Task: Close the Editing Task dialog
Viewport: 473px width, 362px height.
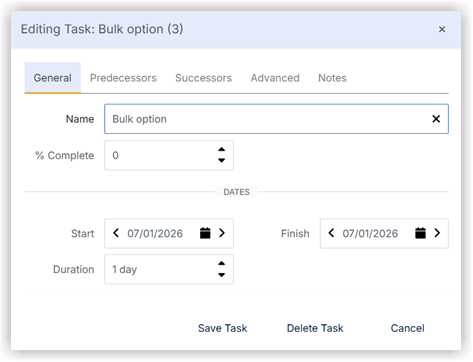Action: click(442, 29)
